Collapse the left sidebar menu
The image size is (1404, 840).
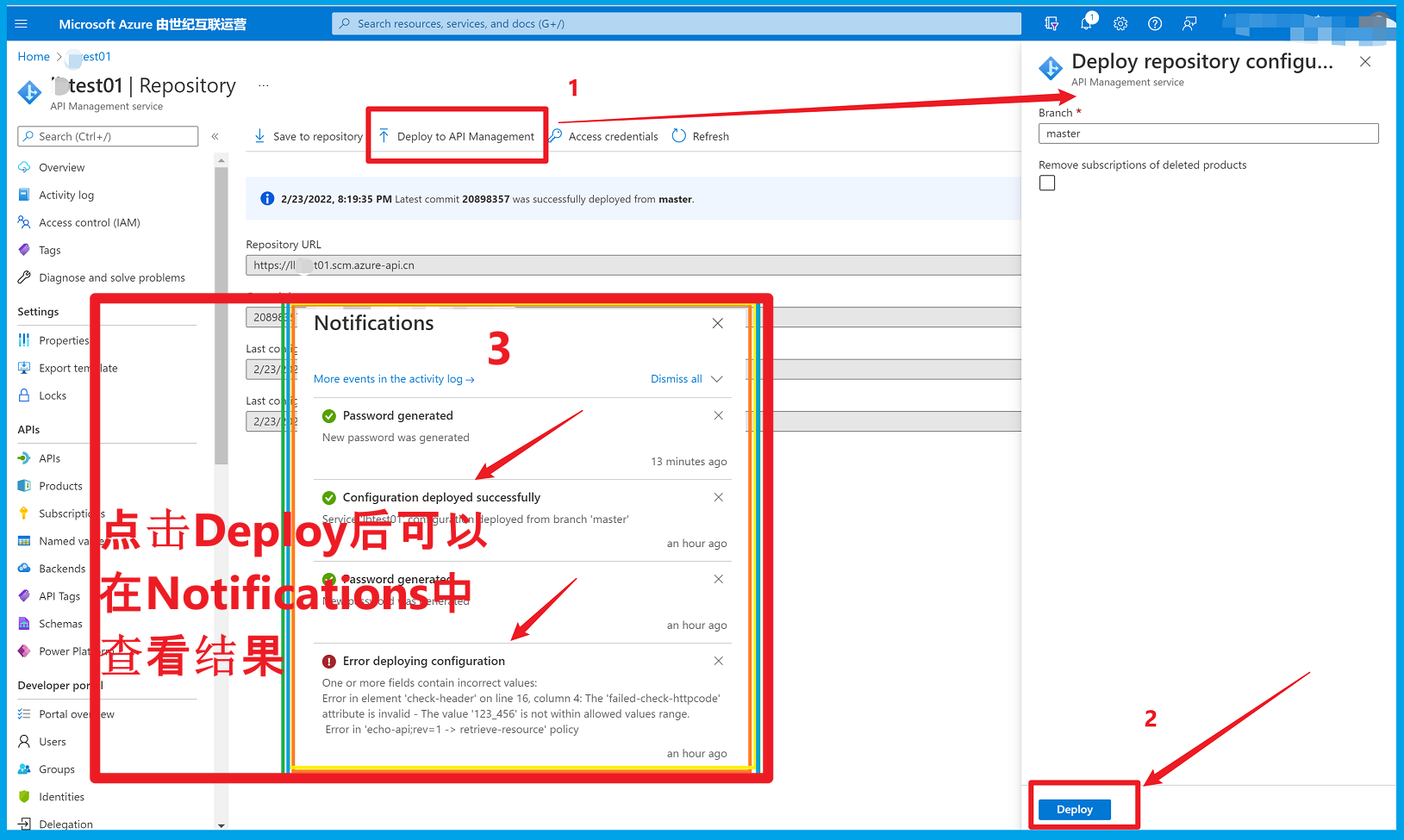coord(215,136)
